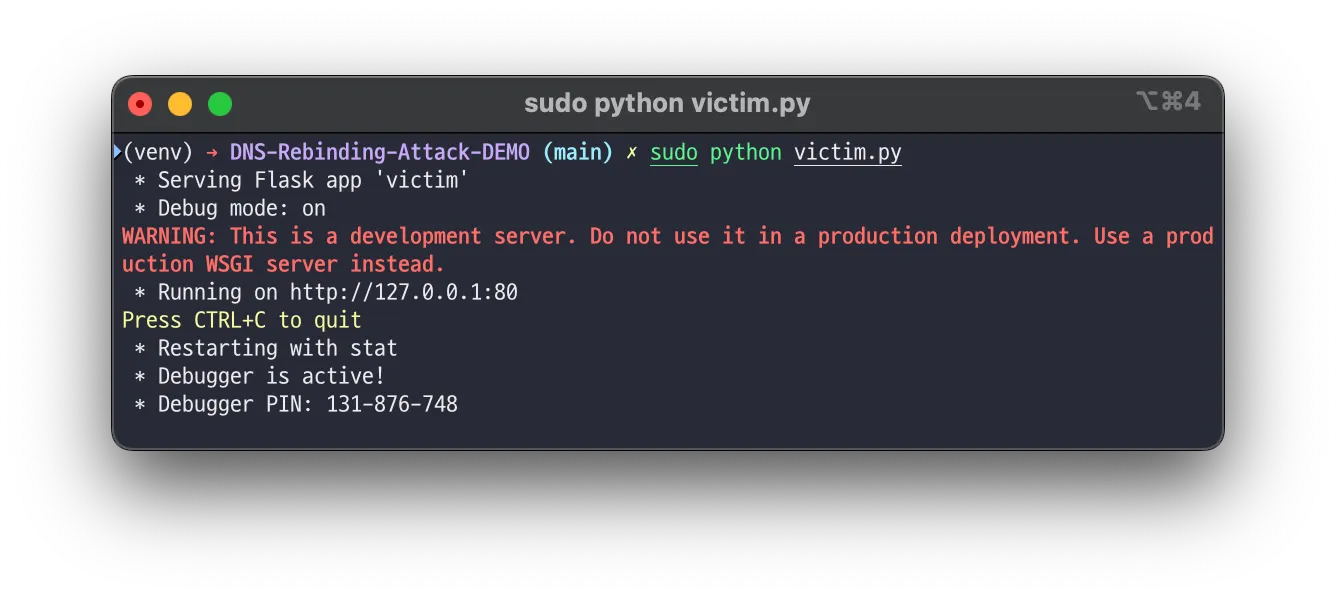Click the '(main)' git branch label
The width and height of the screenshot is (1336, 598).
point(578,153)
